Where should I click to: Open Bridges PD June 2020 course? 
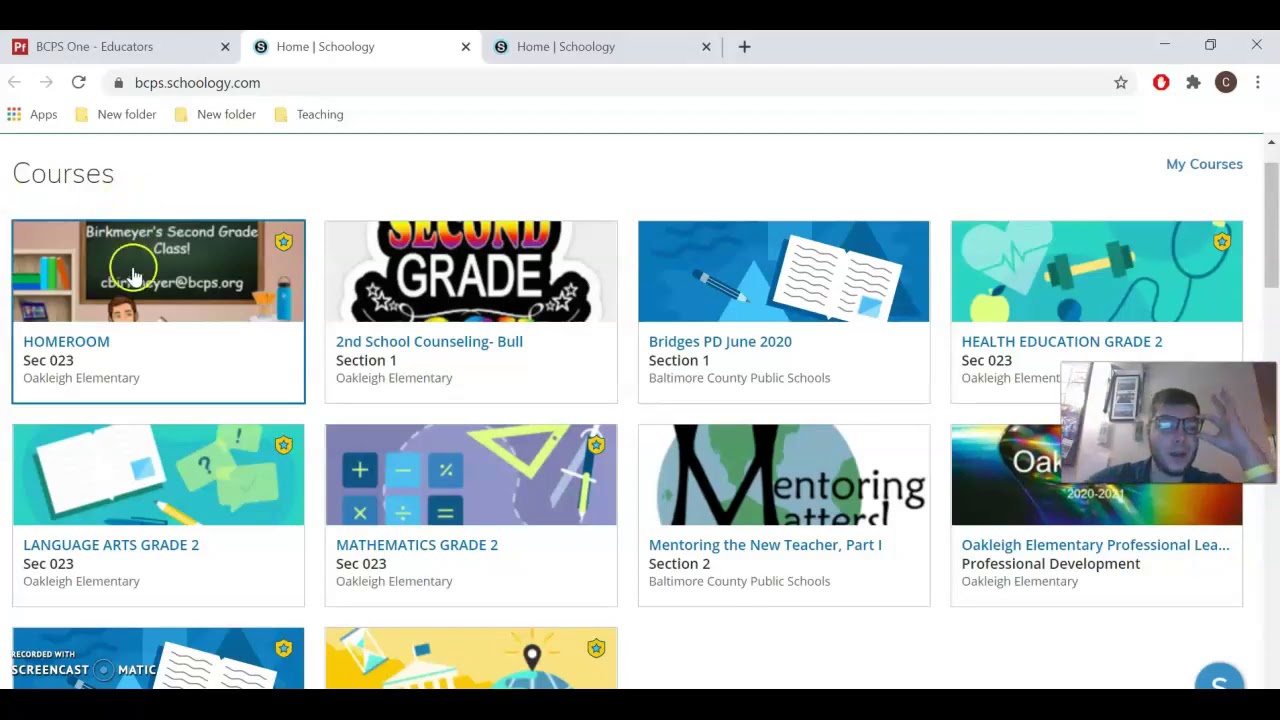[720, 341]
